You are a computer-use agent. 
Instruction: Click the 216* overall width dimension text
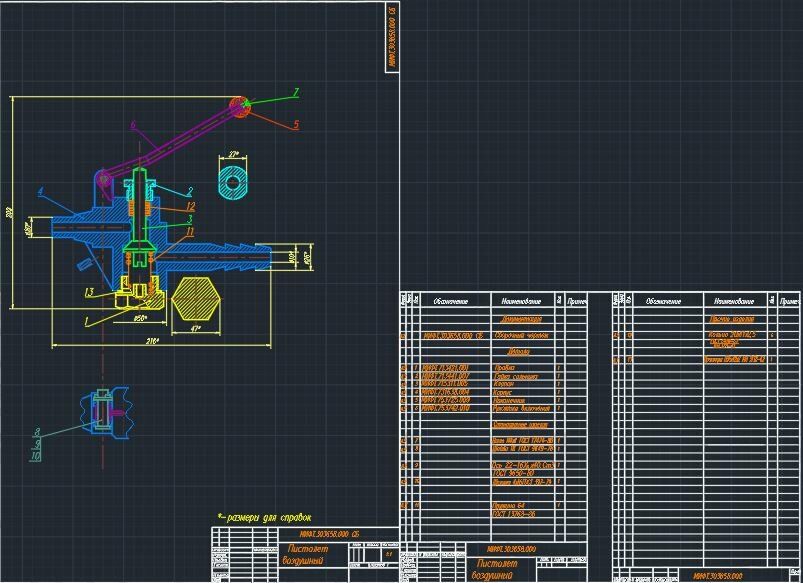153,341
